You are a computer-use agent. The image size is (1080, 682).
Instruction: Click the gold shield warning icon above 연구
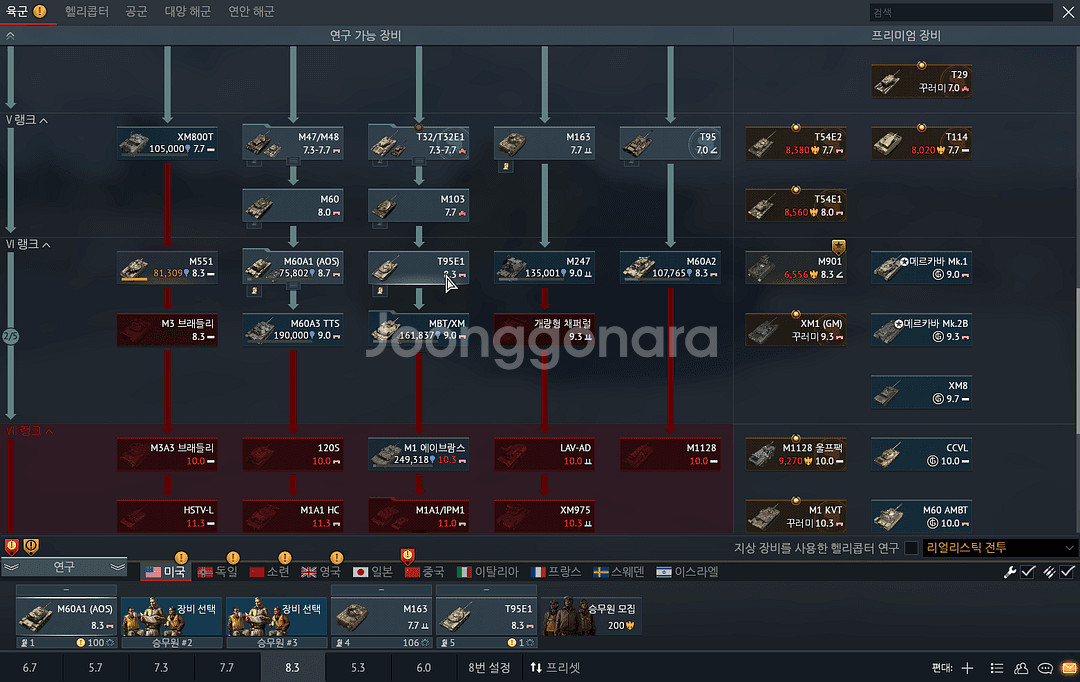pos(31,546)
